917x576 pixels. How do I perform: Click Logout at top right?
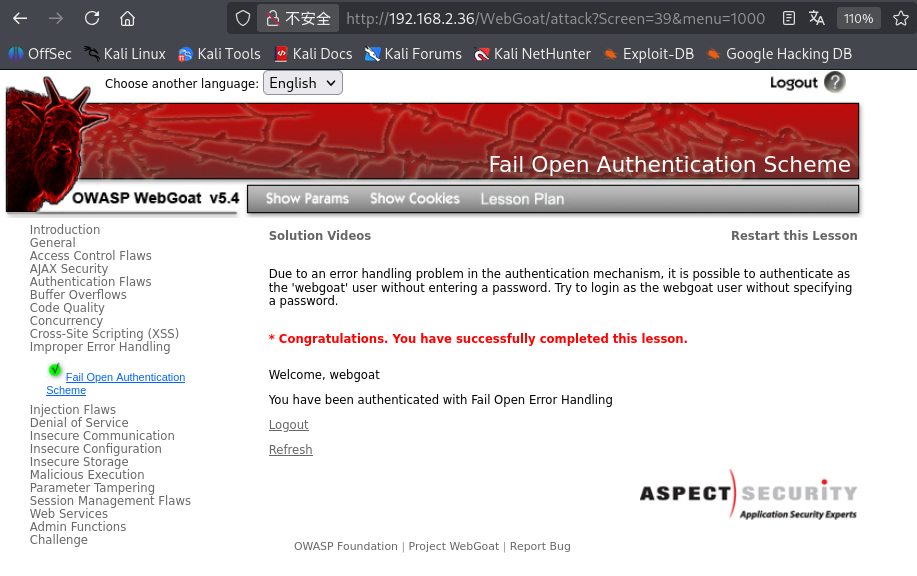(793, 82)
